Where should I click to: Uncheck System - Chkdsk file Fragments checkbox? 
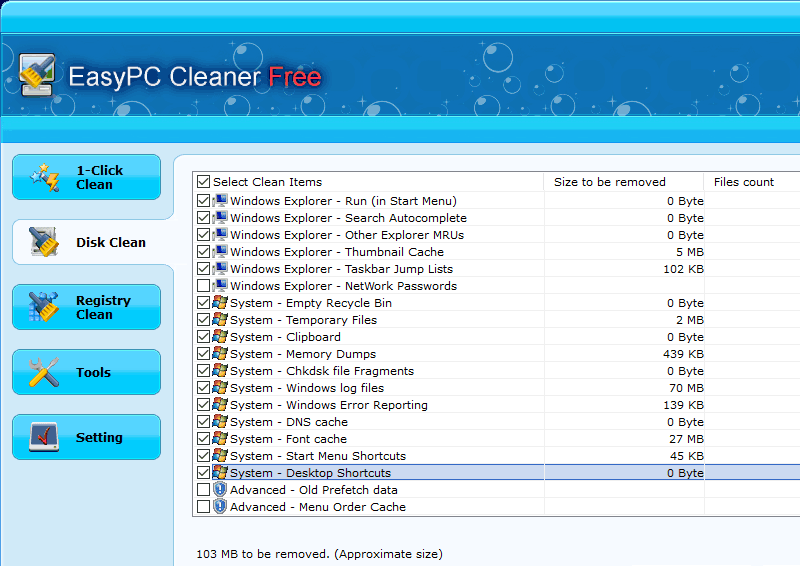[204, 371]
